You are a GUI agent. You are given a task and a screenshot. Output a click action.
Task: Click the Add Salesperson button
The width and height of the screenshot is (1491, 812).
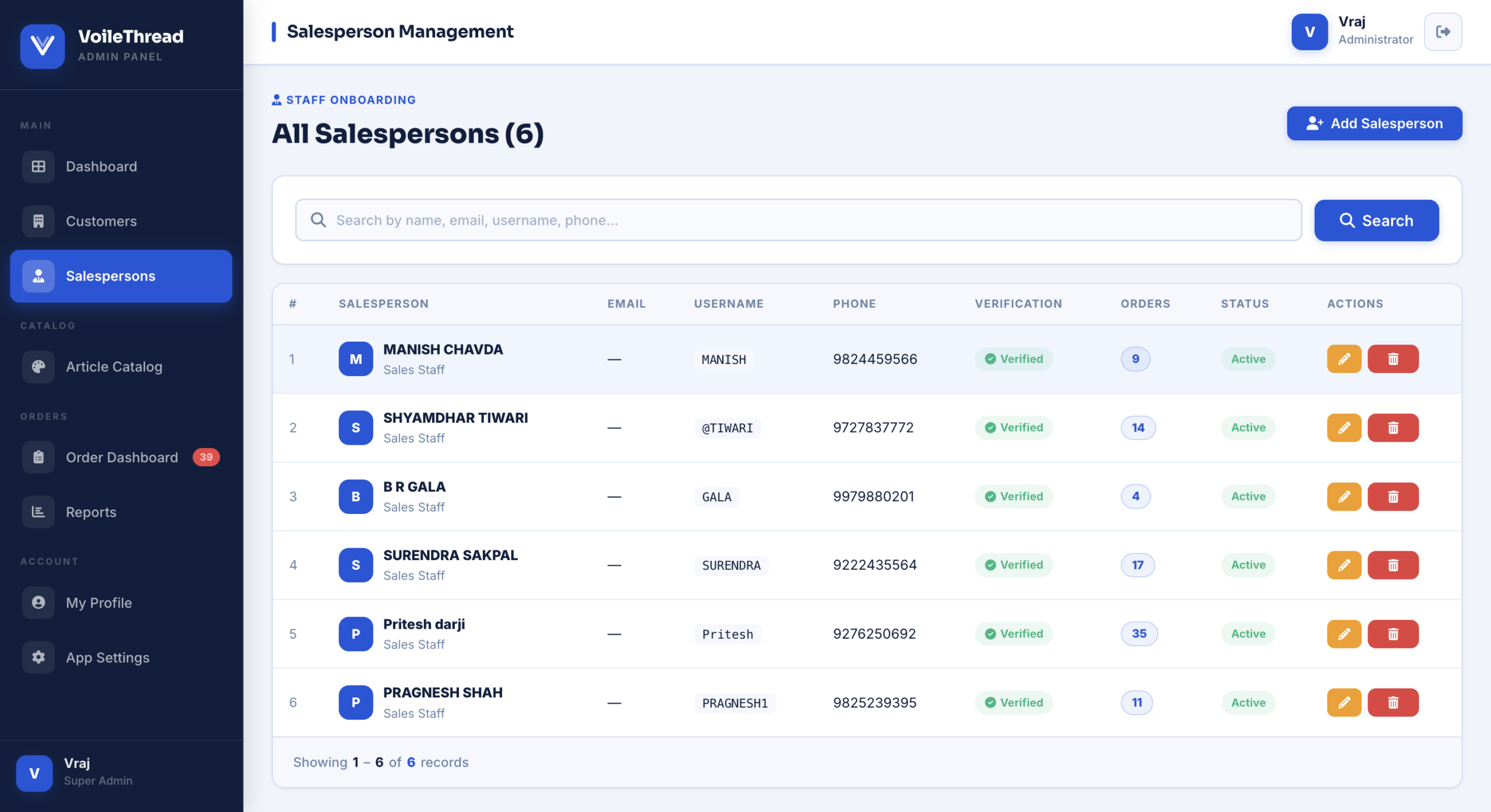tap(1374, 123)
